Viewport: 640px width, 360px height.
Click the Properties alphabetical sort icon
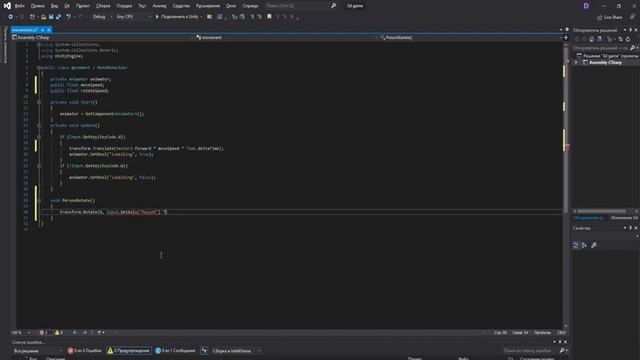(584, 245)
